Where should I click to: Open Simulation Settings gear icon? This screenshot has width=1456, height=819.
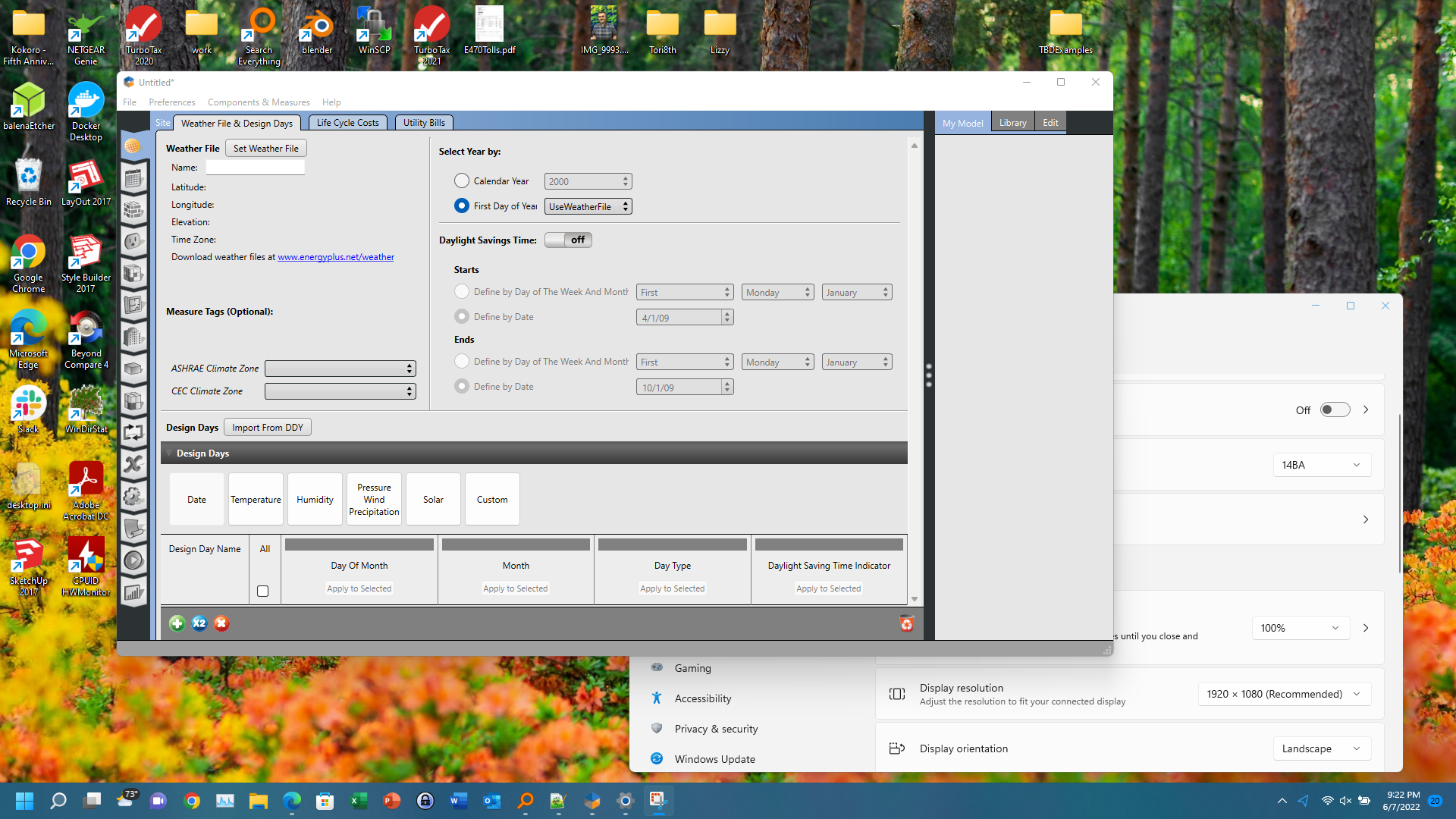pyautogui.click(x=134, y=496)
